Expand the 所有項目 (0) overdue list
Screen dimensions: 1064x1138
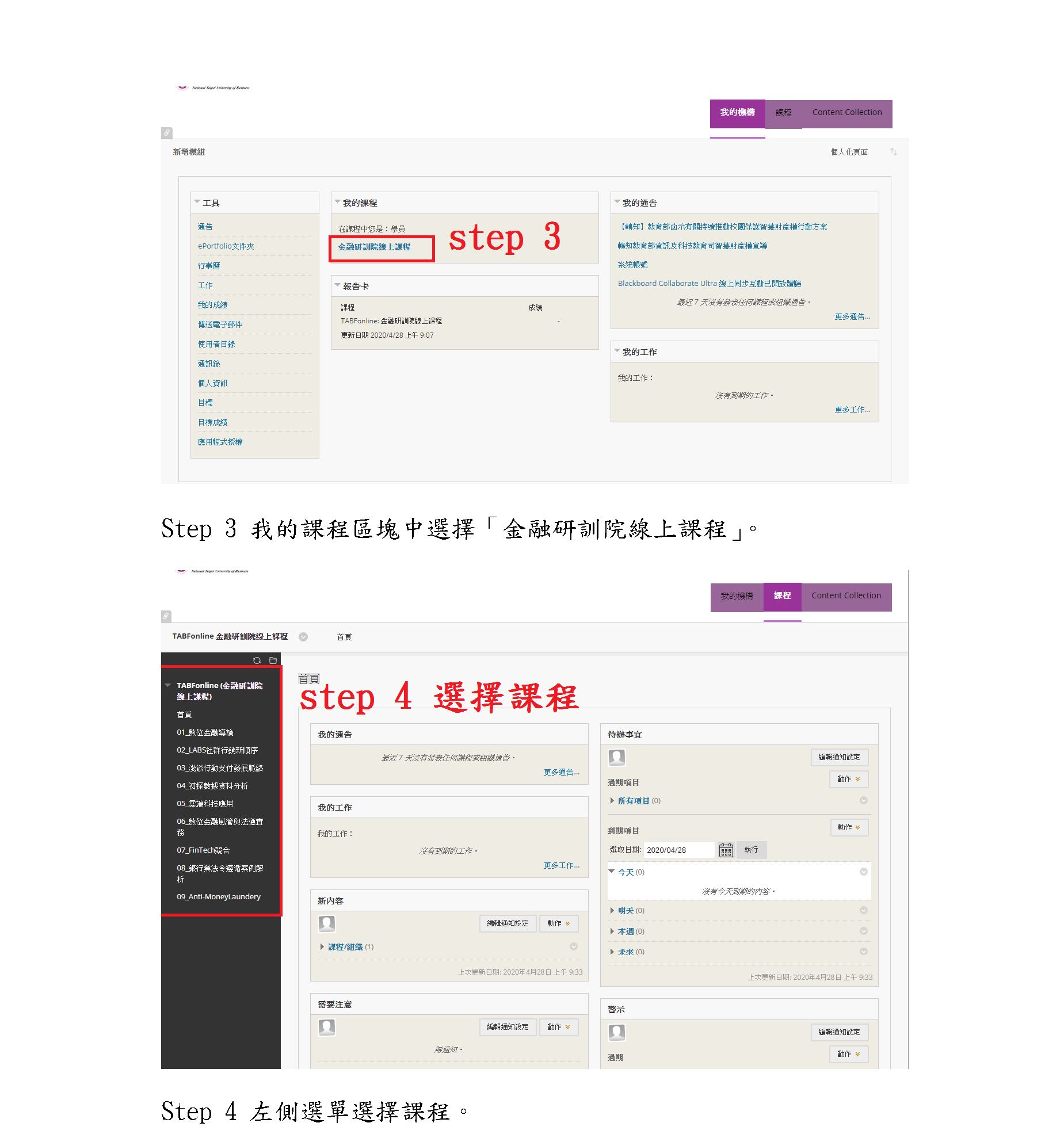612,800
